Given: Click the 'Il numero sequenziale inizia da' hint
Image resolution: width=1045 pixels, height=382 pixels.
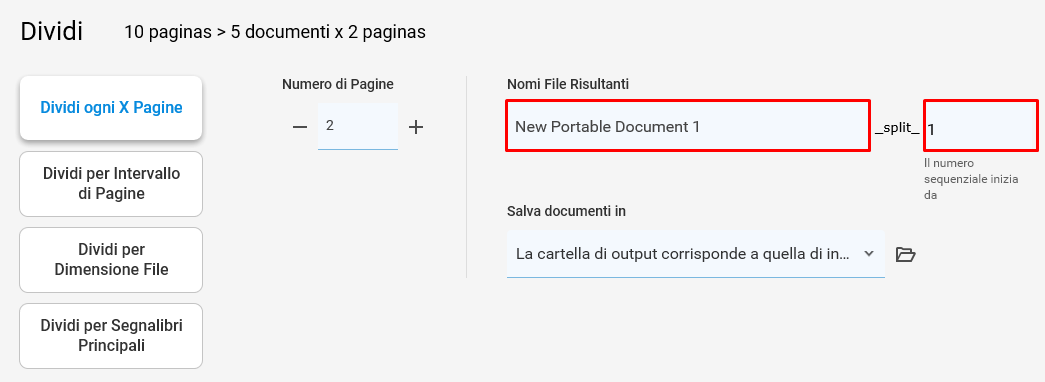Looking at the screenshot, I should tap(971, 179).
